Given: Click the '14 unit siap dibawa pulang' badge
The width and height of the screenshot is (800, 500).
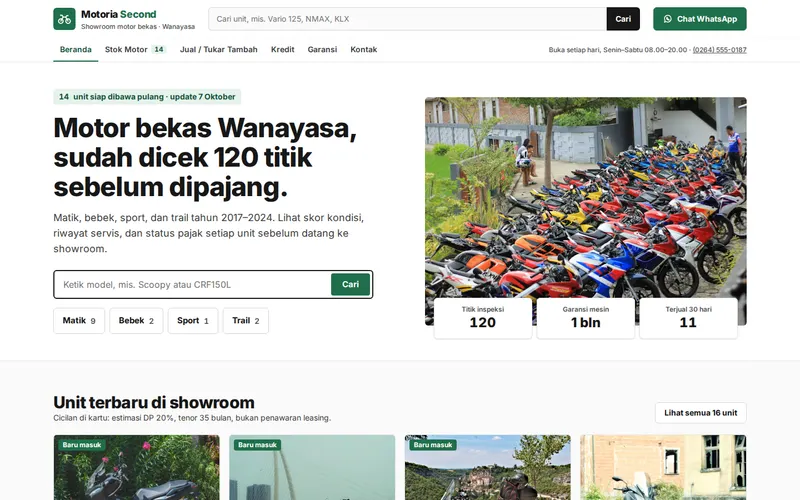Looking at the screenshot, I should point(147,96).
